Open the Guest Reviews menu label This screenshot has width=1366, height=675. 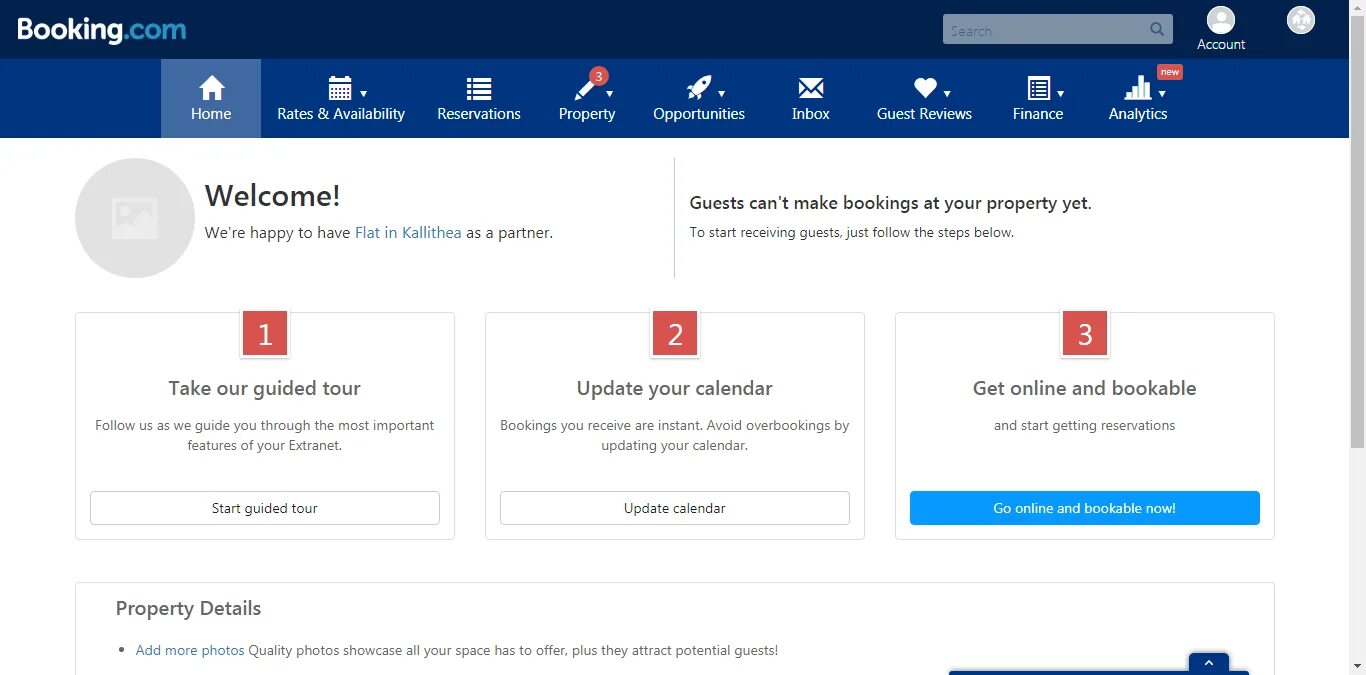tap(924, 114)
